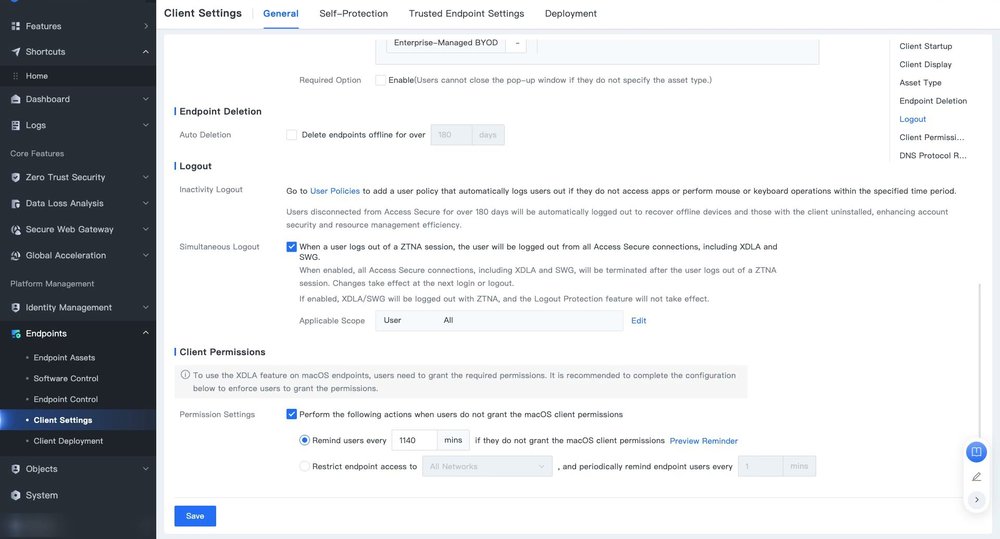The width and height of the screenshot is (1000, 539).
Task: Click the Objects icon in sidebar
Action: [x=15, y=469]
